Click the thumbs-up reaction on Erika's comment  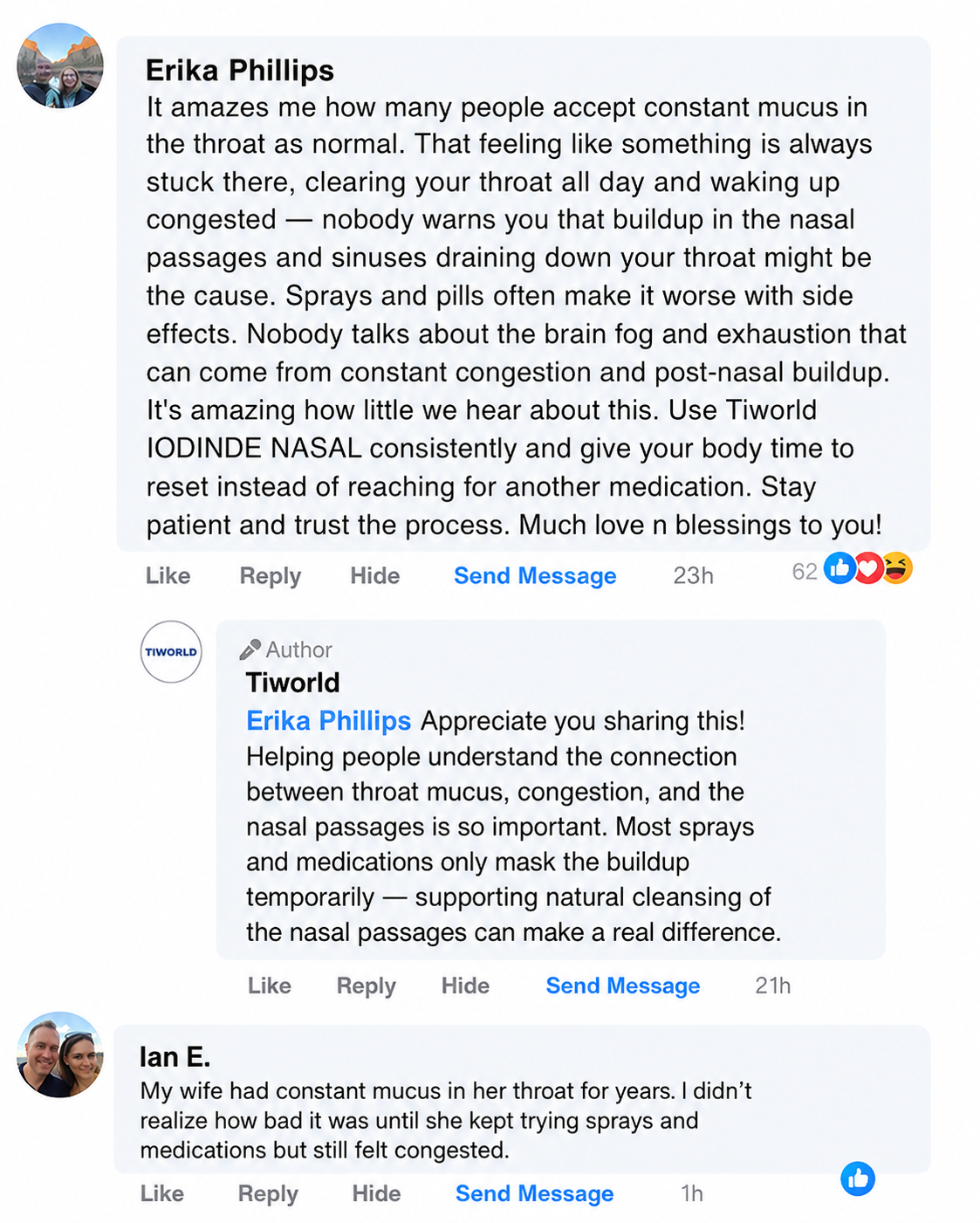pos(840,569)
